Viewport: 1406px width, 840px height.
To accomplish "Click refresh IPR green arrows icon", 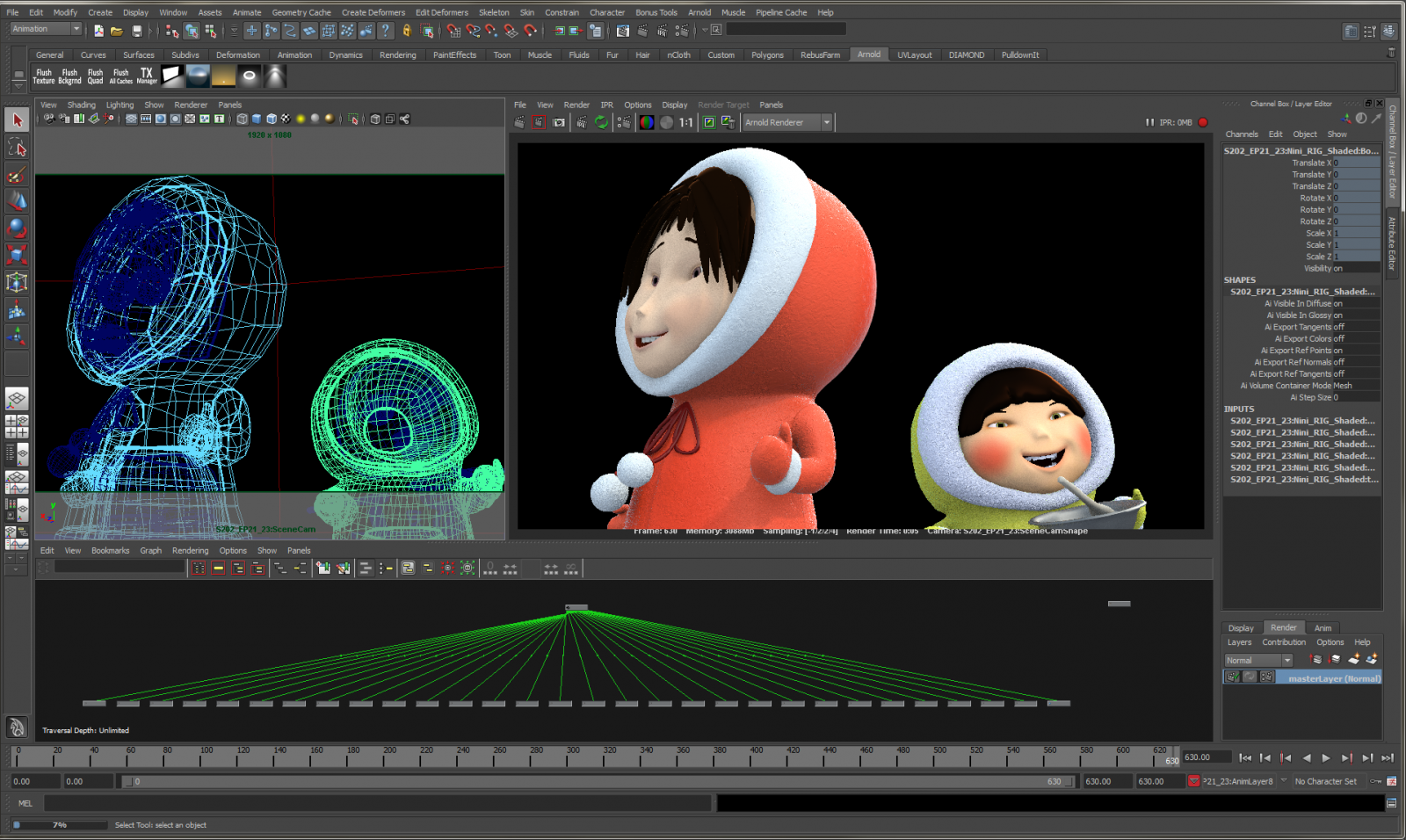I will 601,122.
